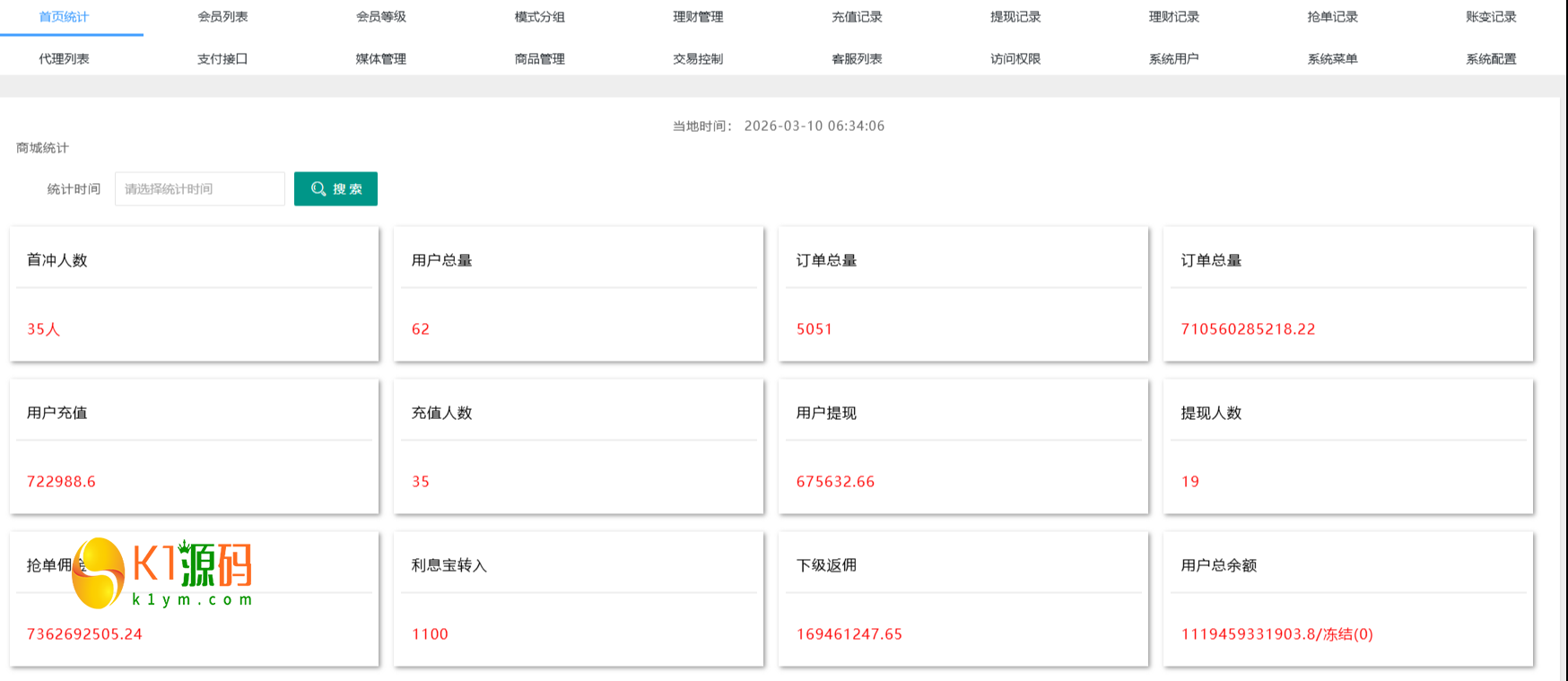Click the 充值人数 value 35
The image size is (1568, 681).
coord(421,482)
